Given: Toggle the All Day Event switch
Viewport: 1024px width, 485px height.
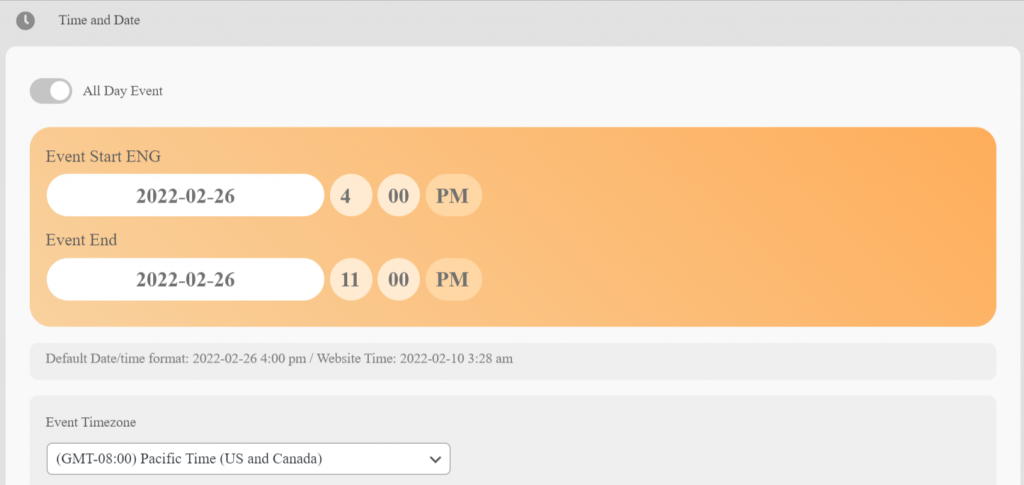Looking at the screenshot, I should 51,91.
